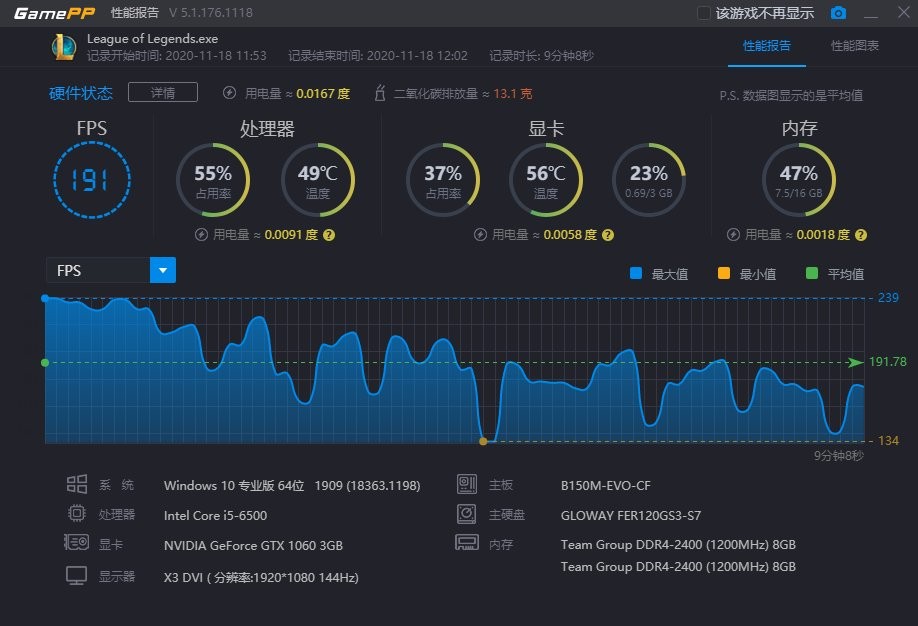918x626 pixels.
Task: Toggle the orange 最小值 legend marker
Action: [x=723, y=273]
